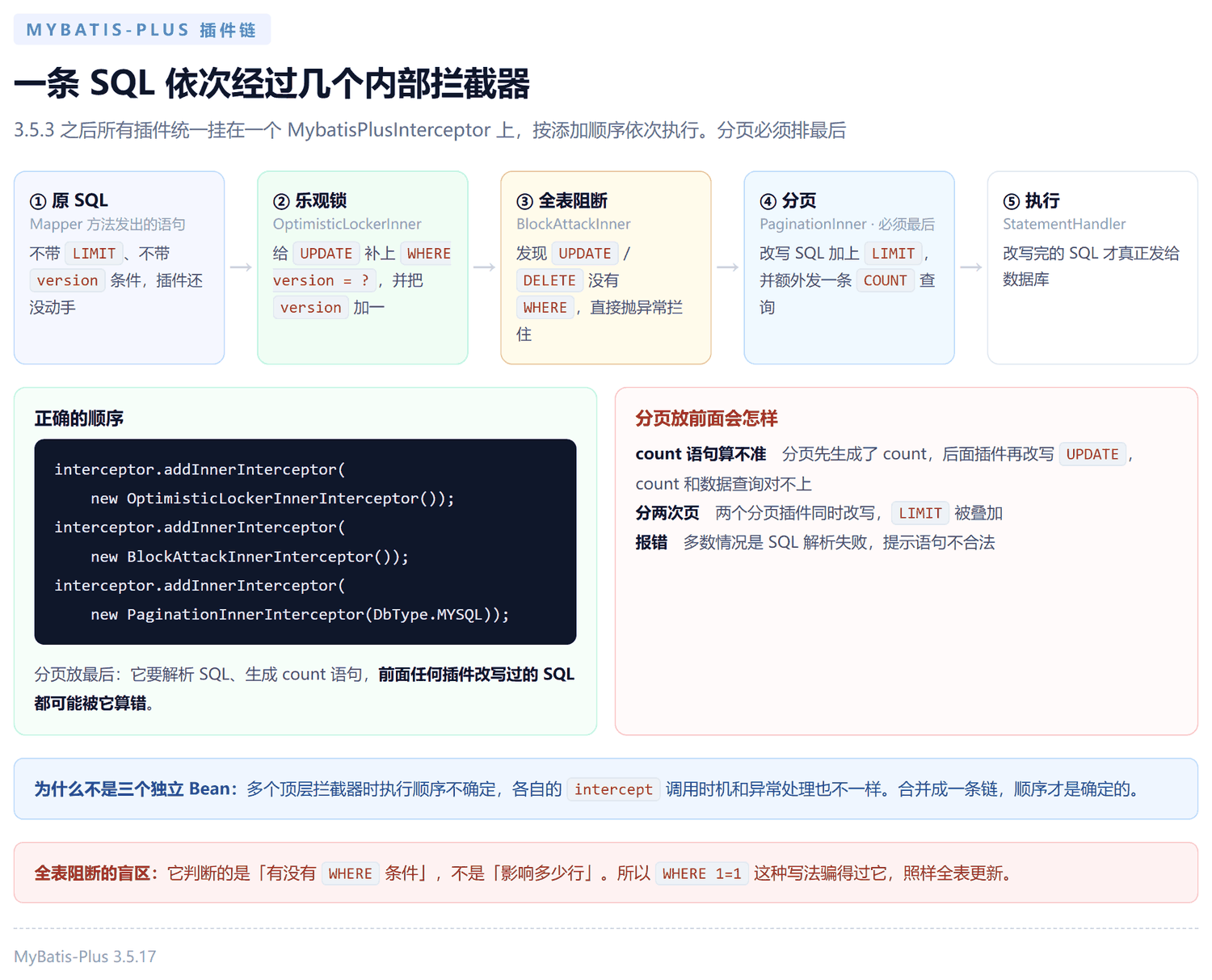Click the "new OptimisticLockerInnerInterceptor());" code line

pos(272,498)
